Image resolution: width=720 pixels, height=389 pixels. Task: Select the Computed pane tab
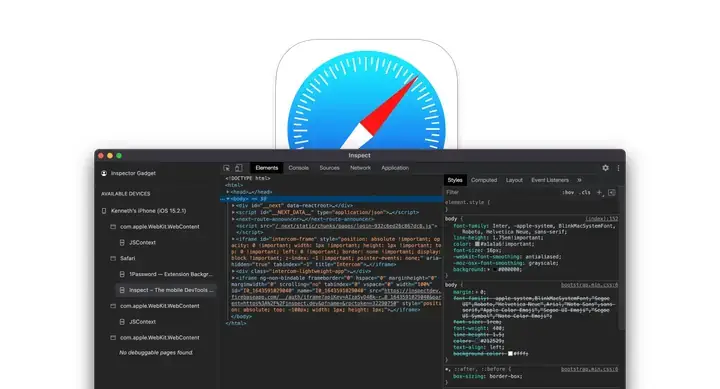[x=484, y=180]
